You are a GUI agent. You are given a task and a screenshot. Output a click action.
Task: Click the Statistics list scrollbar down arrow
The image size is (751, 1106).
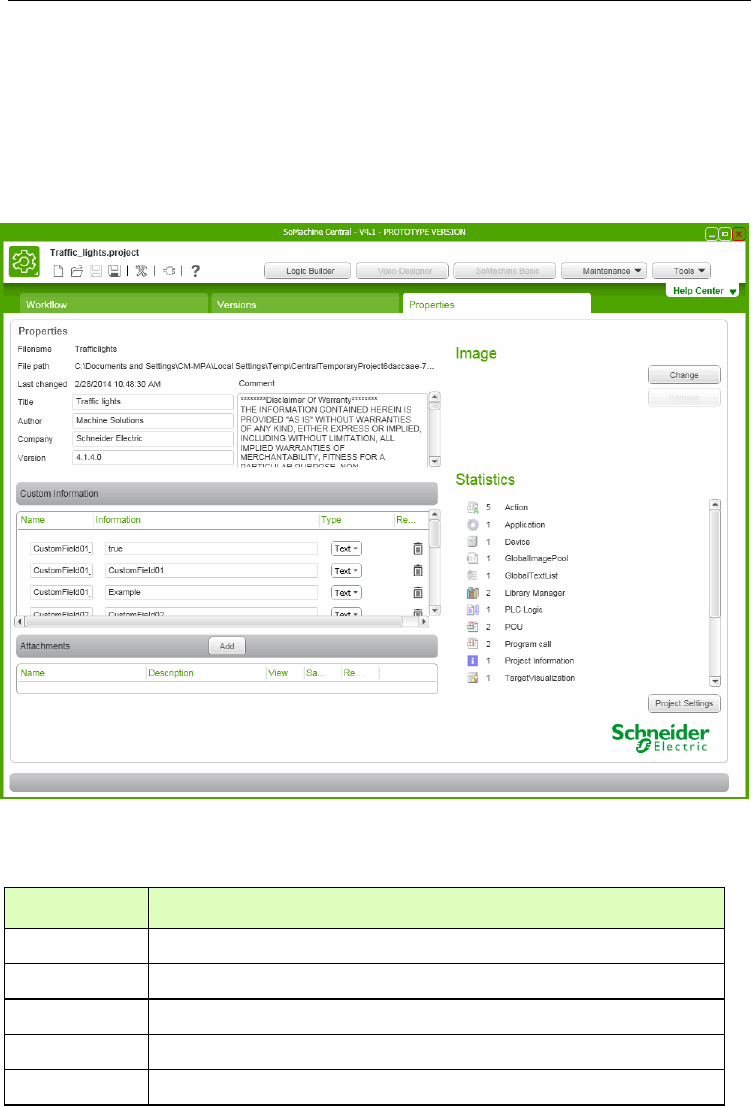click(715, 681)
